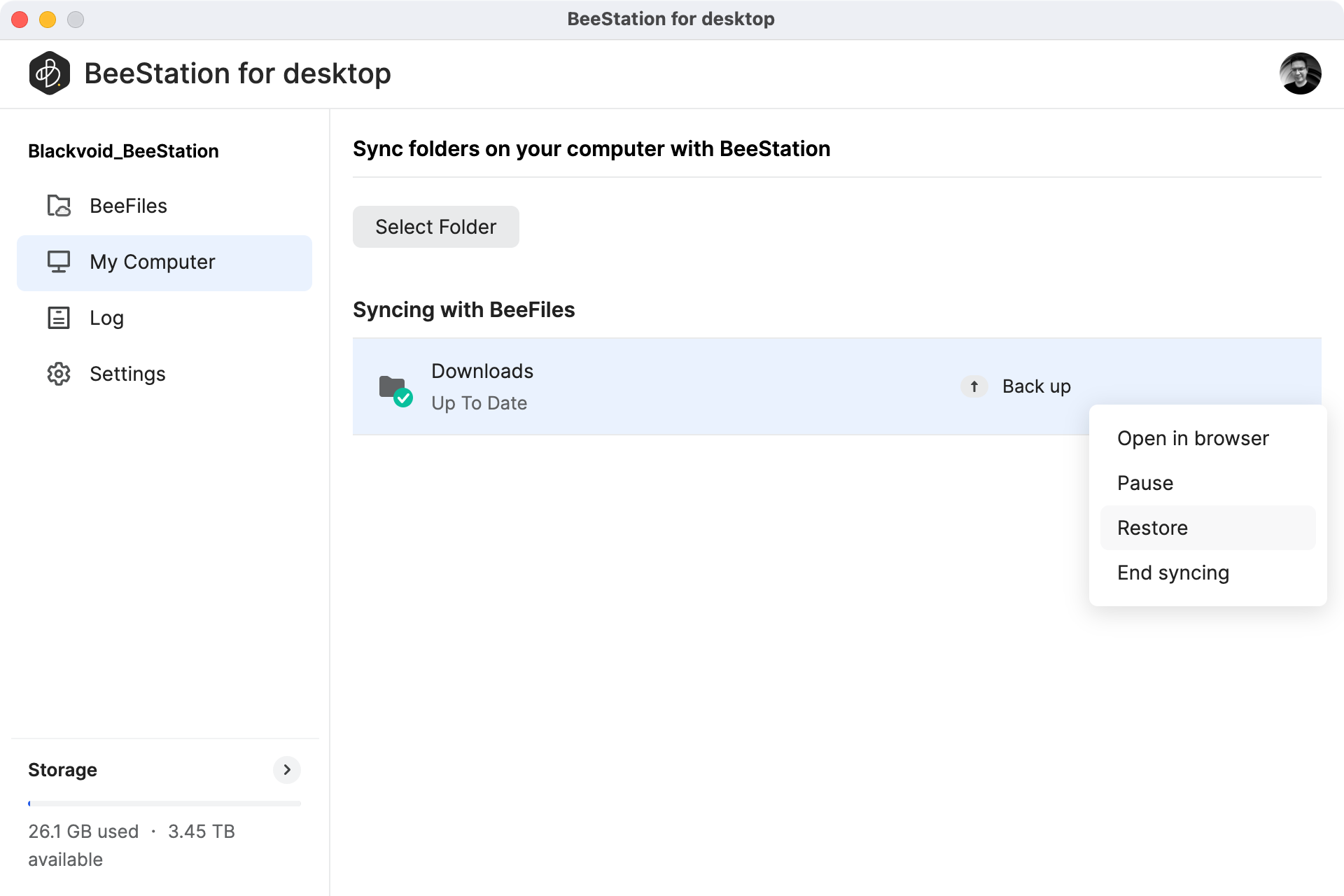Select My Computer in the sidebar
The image size is (1344, 896).
(x=164, y=262)
